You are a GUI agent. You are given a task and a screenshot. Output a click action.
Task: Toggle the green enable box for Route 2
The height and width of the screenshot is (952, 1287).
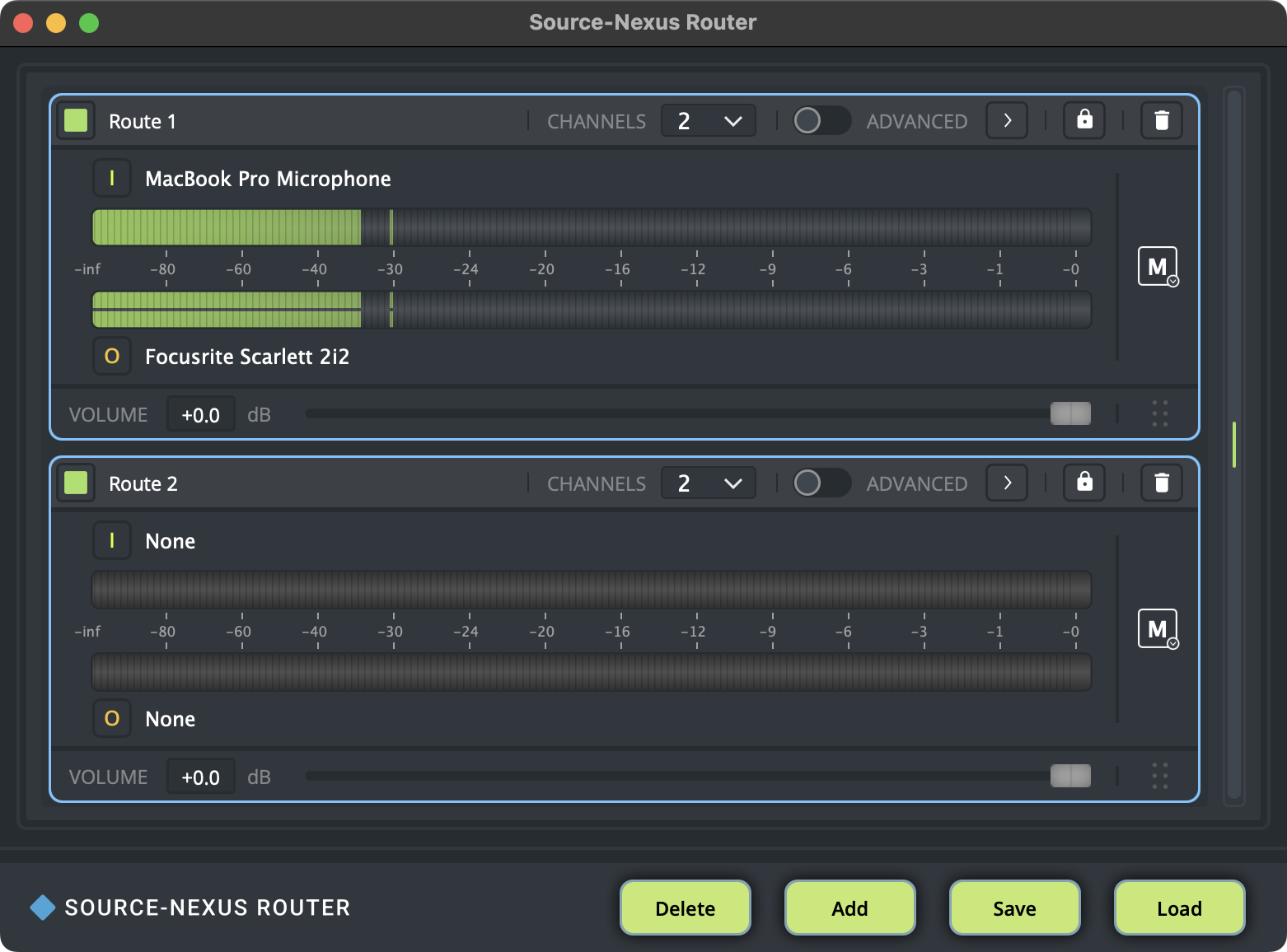click(76, 483)
